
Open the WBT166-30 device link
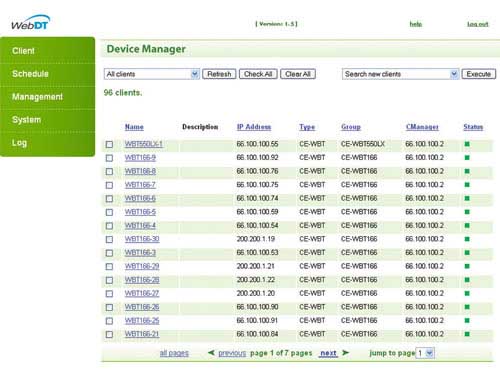(142, 239)
